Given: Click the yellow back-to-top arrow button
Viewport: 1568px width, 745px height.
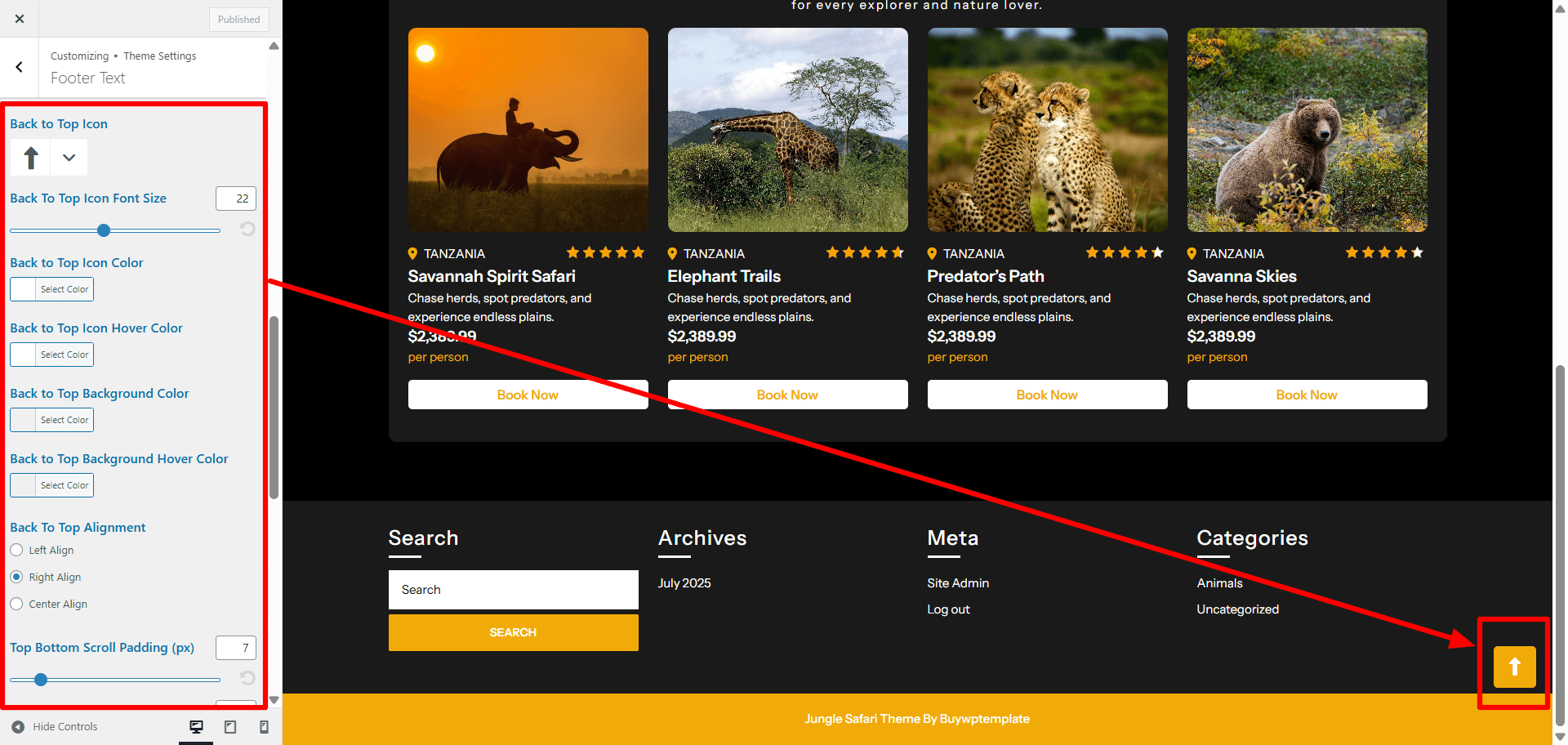Looking at the screenshot, I should [1515, 667].
